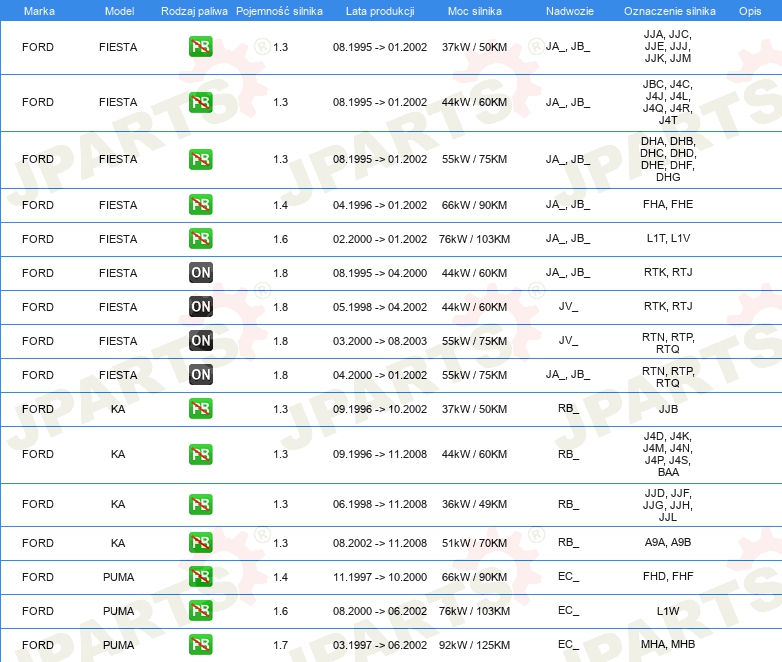782x662 pixels.
Task: Click the 51kW / 70KM power value
Action: [x=474, y=543]
